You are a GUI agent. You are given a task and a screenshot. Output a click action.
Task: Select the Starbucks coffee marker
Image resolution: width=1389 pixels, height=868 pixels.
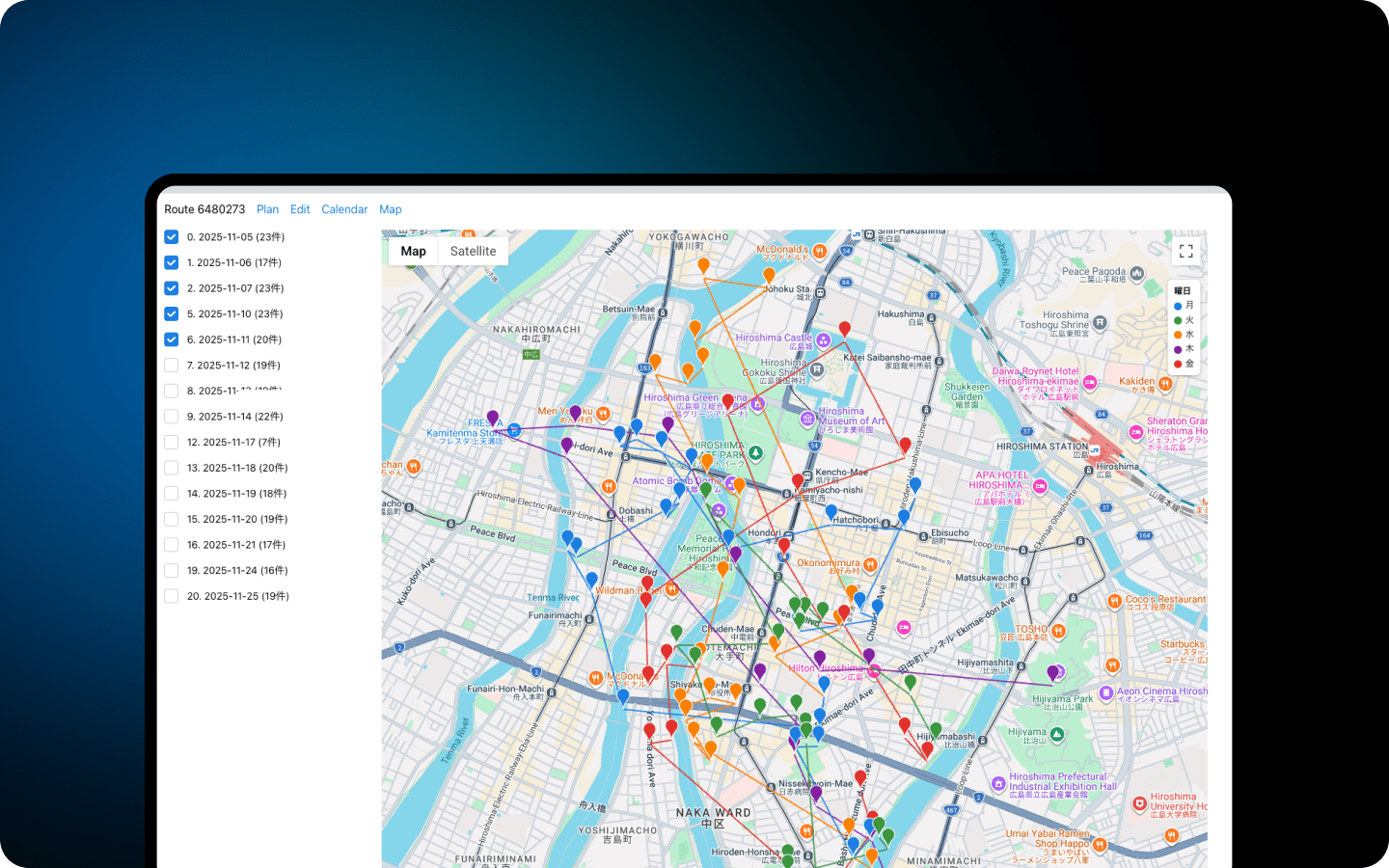(x=1112, y=665)
